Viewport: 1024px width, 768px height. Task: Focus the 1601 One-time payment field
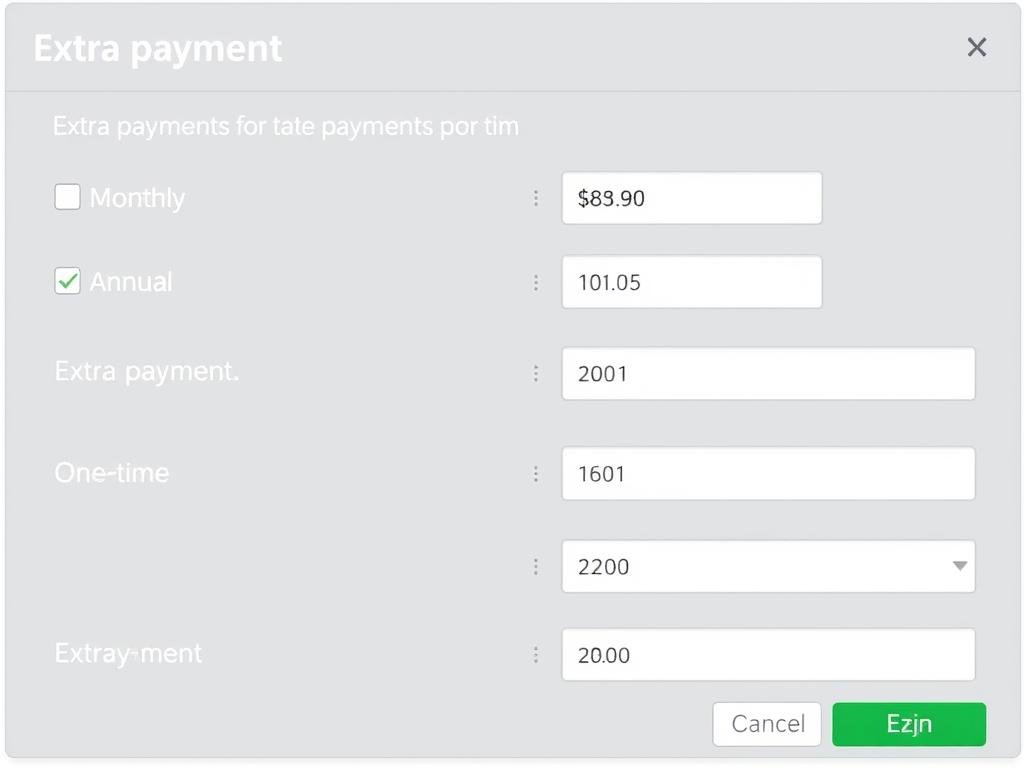768,473
